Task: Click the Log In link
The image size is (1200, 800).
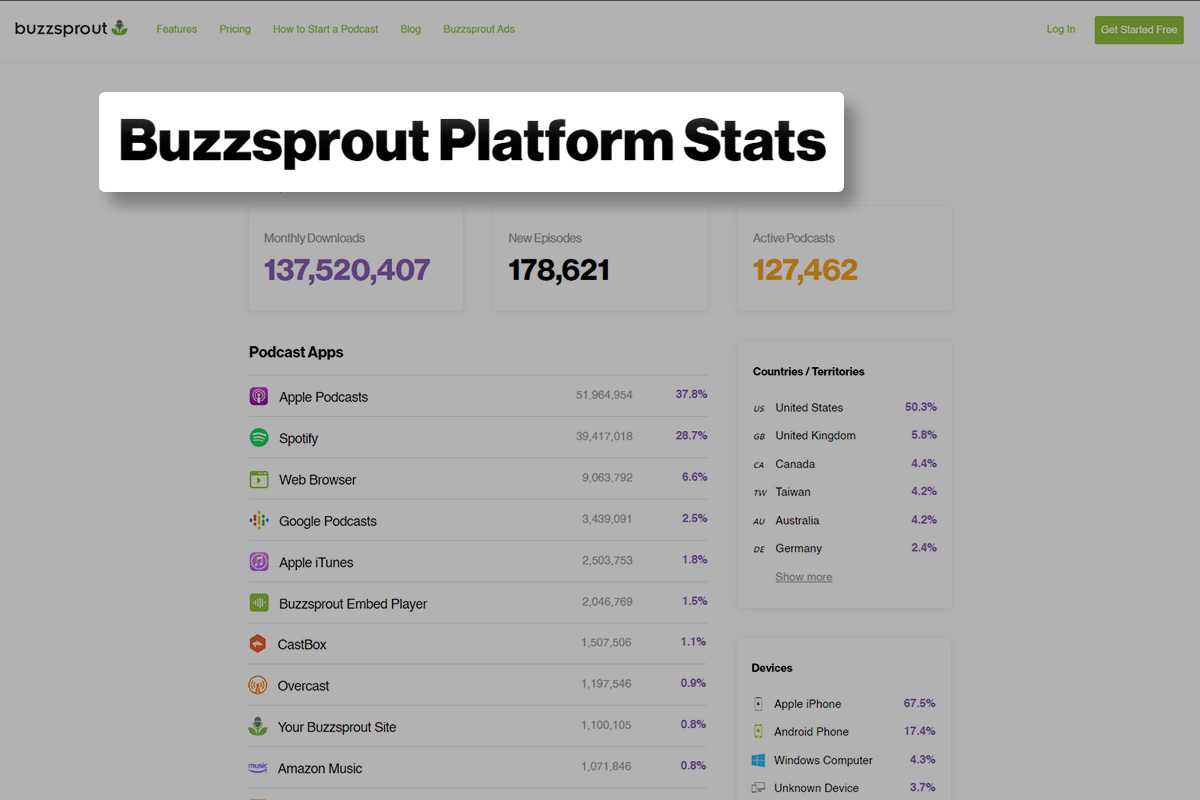Action: point(1060,29)
